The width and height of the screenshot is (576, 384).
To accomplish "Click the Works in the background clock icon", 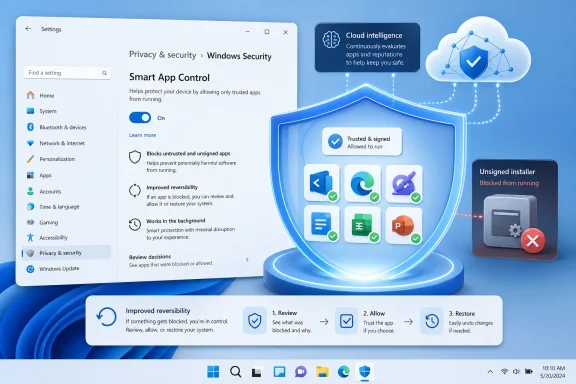I will click(135, 224).
